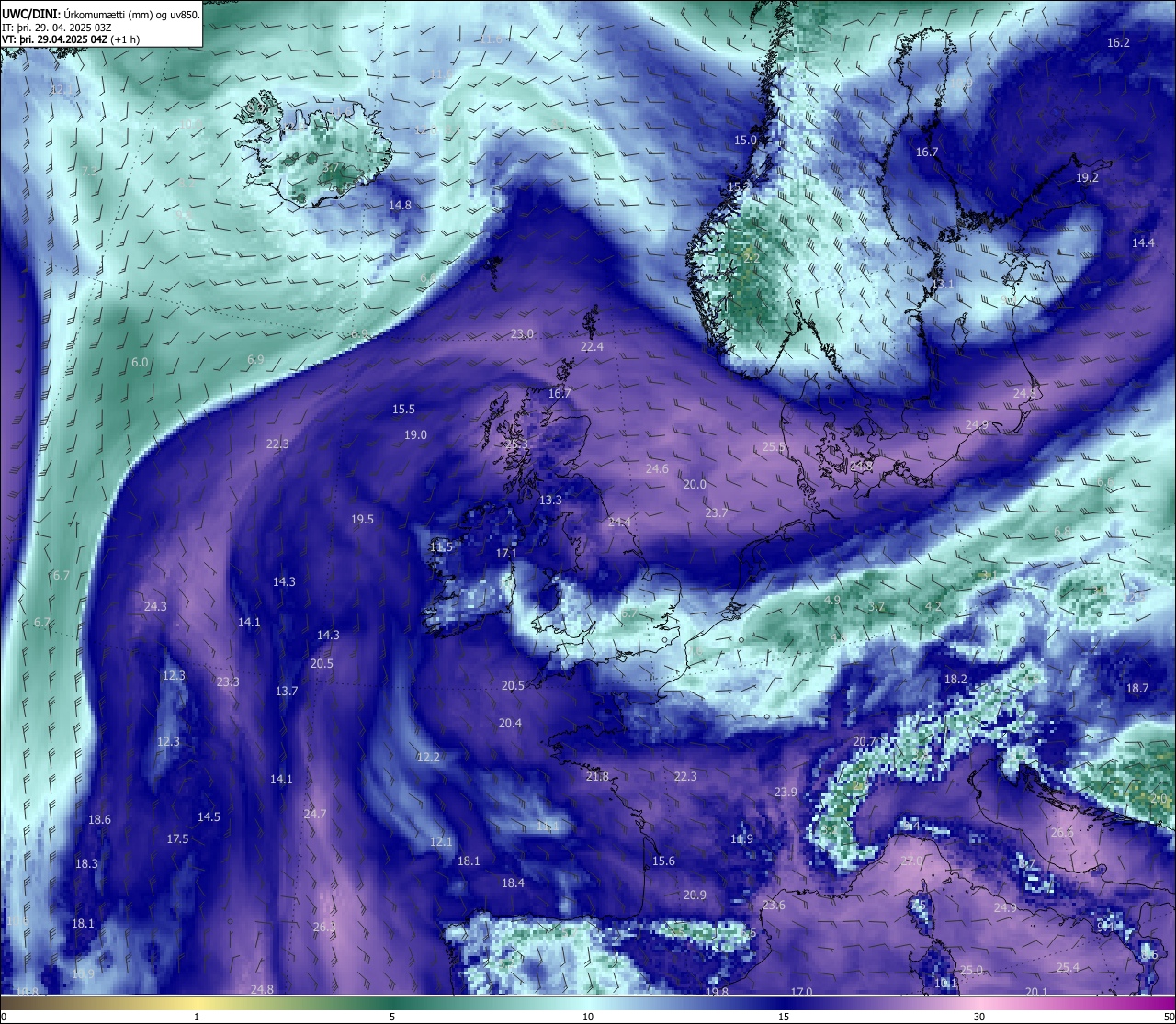Click the VT 29.04.2025 04Z (+1 h) line
This screenshot has width=1176, height=1024.
(x=71, y=39)
